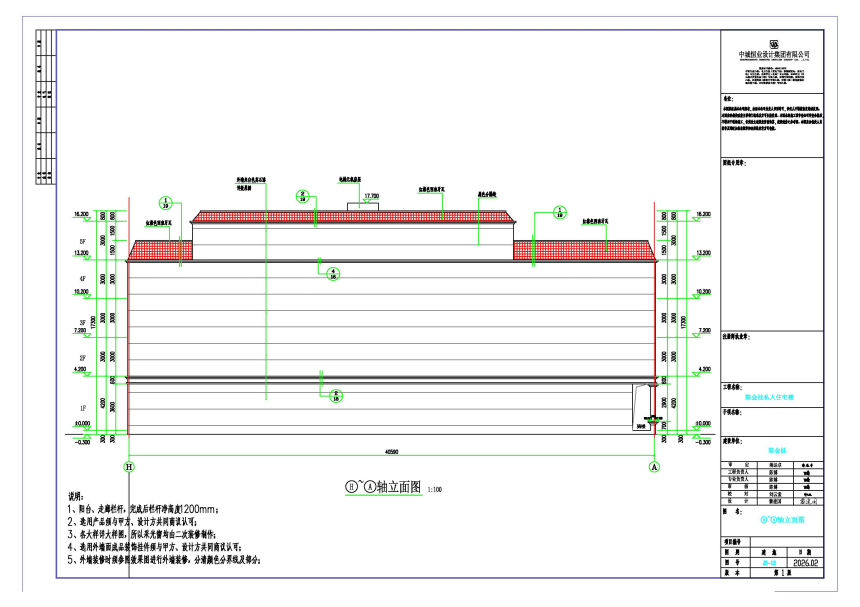Select the 40590 overall width dimension text

click(390, 453)
